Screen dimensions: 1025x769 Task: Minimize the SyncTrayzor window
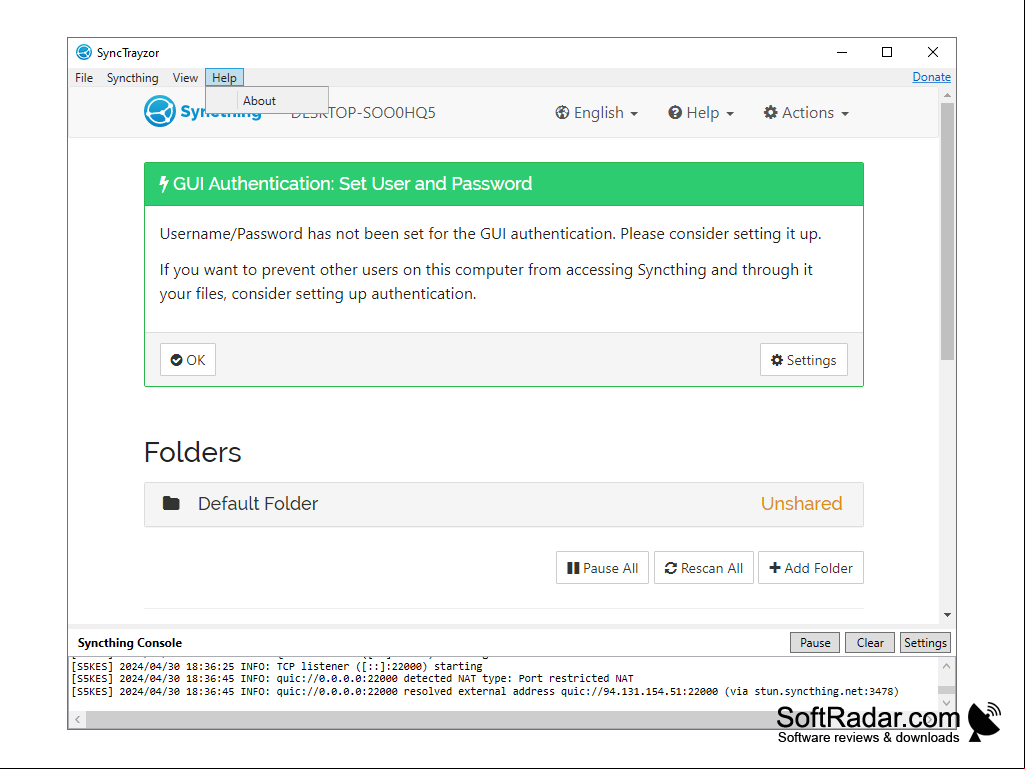coord(842,52)
